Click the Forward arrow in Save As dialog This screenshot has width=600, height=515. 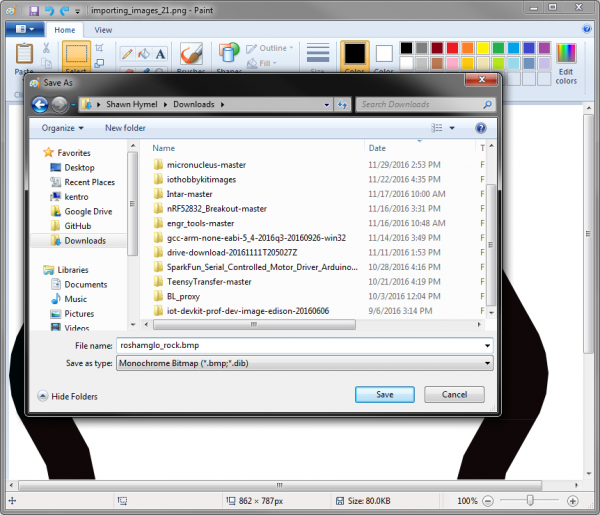click(60, 104)
